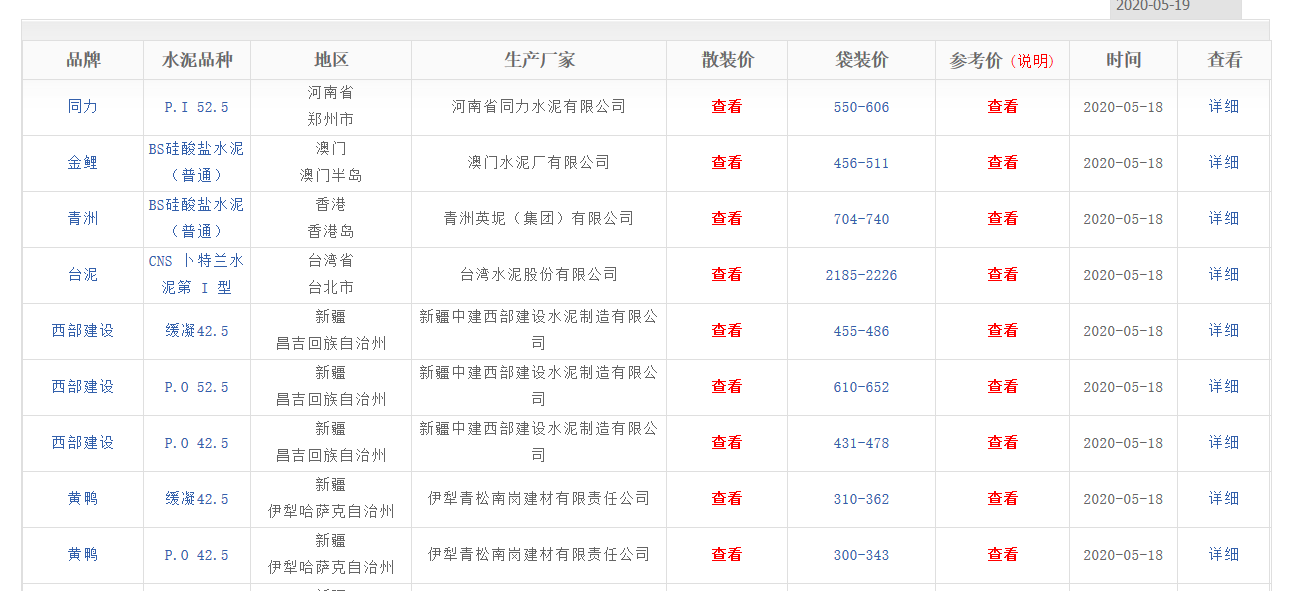The height and width of the screenshot is (591, 1296).
Task: Click the 550-606 bagged price
Action: pos(861,107)
